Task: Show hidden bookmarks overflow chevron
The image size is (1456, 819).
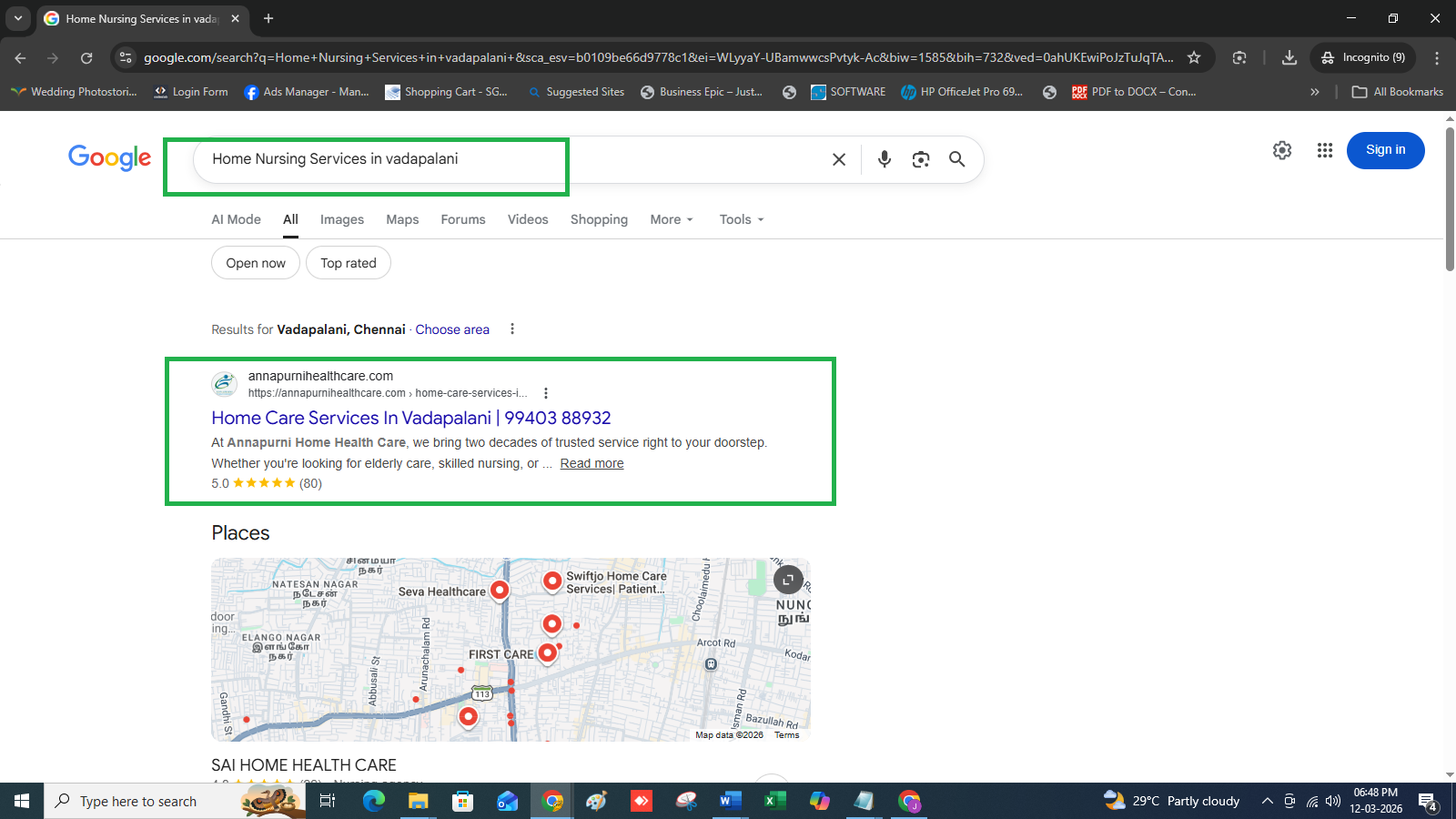Action: (x=1314, y=92)
